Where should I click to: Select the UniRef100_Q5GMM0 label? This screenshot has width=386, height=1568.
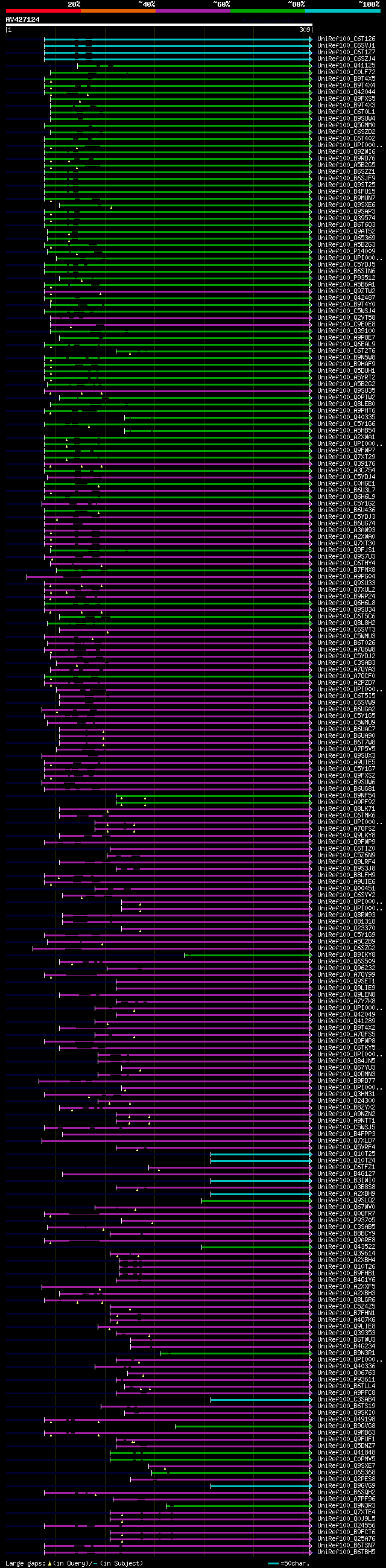click(346, 125)
